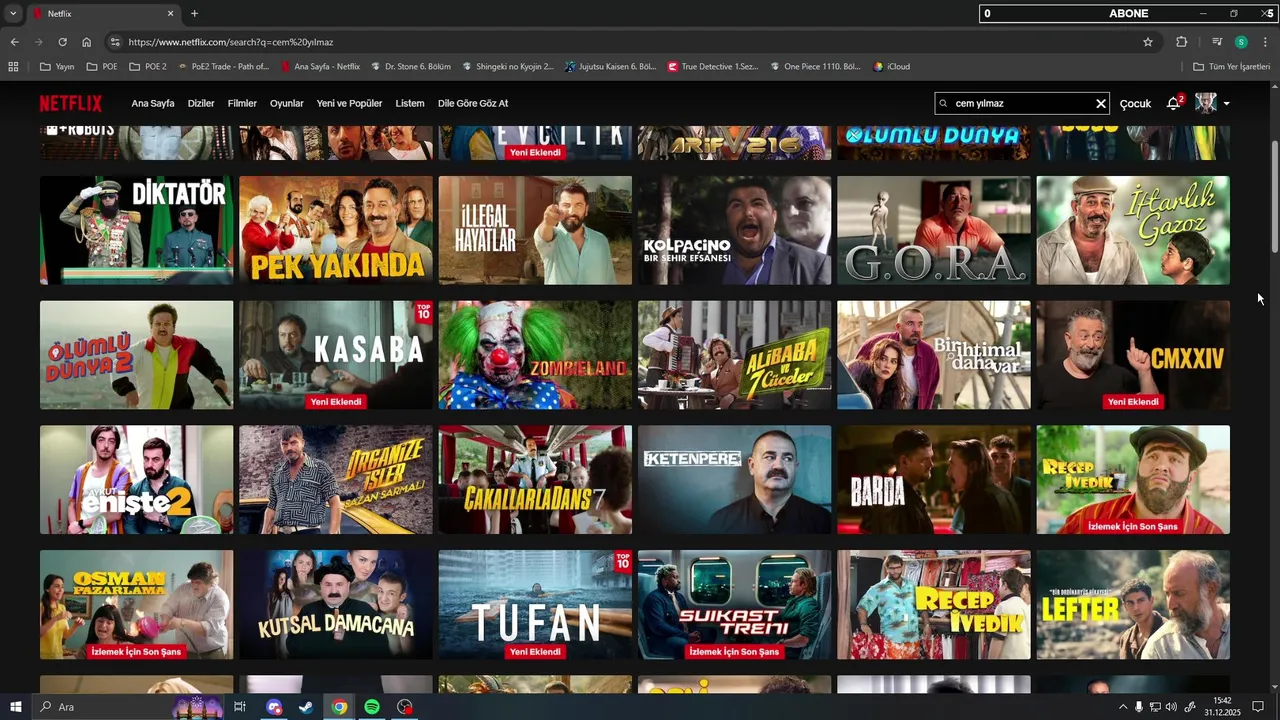The width and height of the screenshot is (1280, 720).
Task: Go to Ana Sayfa in Netflix menu
Action: click(x=153, y=104)
